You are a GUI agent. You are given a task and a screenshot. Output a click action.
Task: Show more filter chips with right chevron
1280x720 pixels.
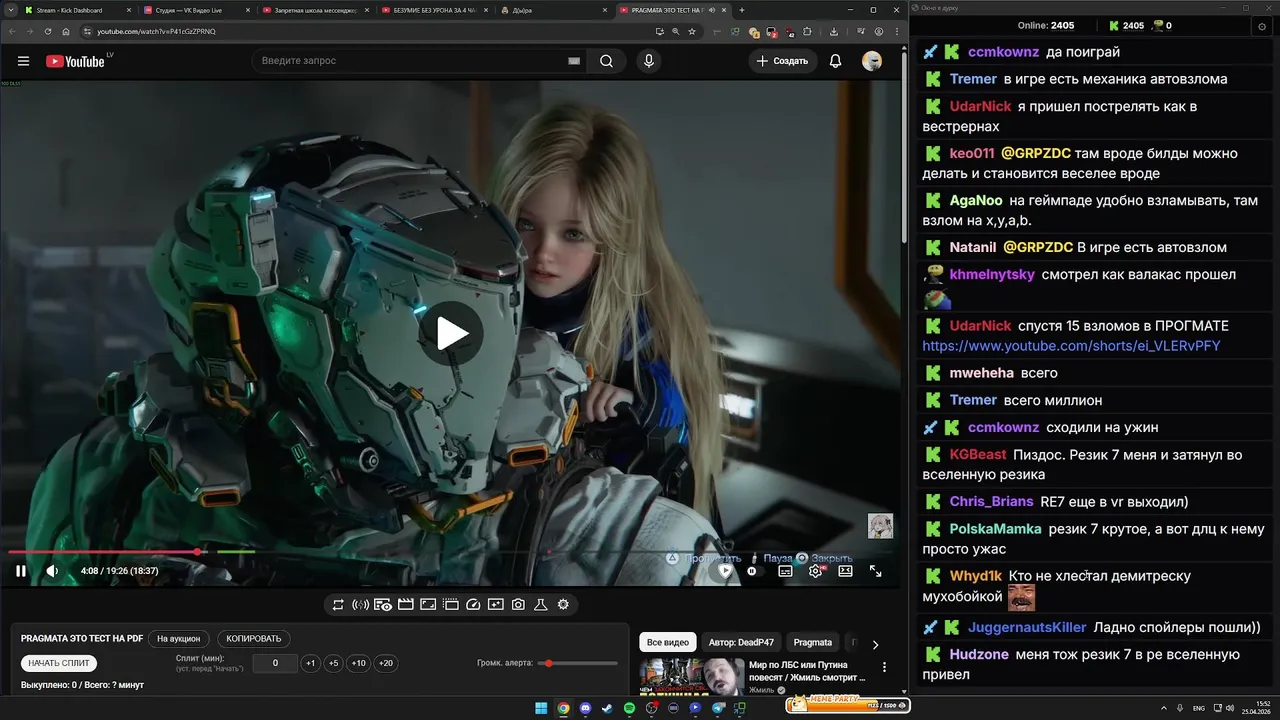point(875,645)
